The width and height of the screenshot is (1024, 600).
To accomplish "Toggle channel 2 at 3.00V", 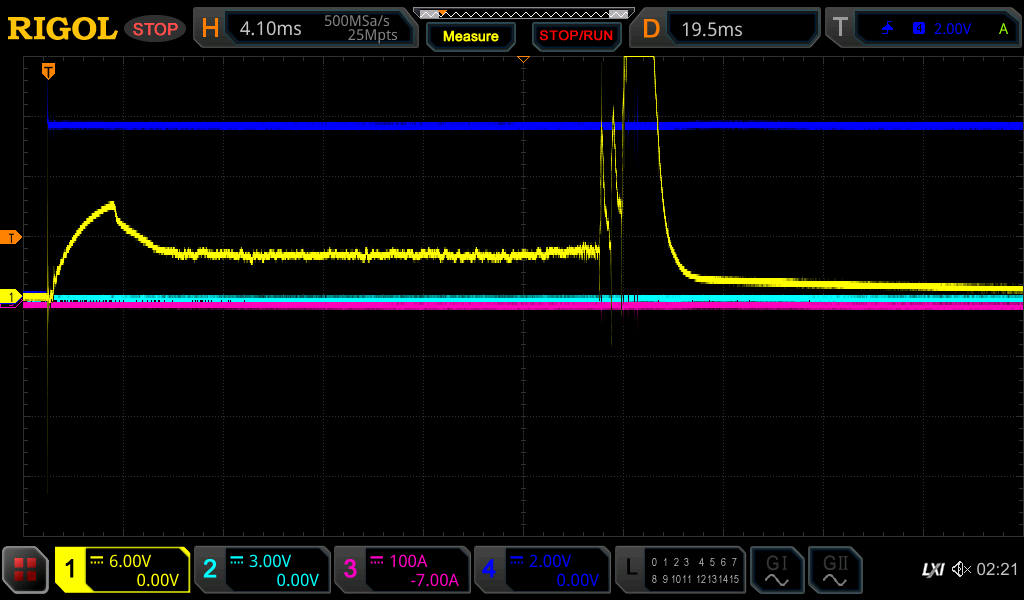I will point(262,570).
